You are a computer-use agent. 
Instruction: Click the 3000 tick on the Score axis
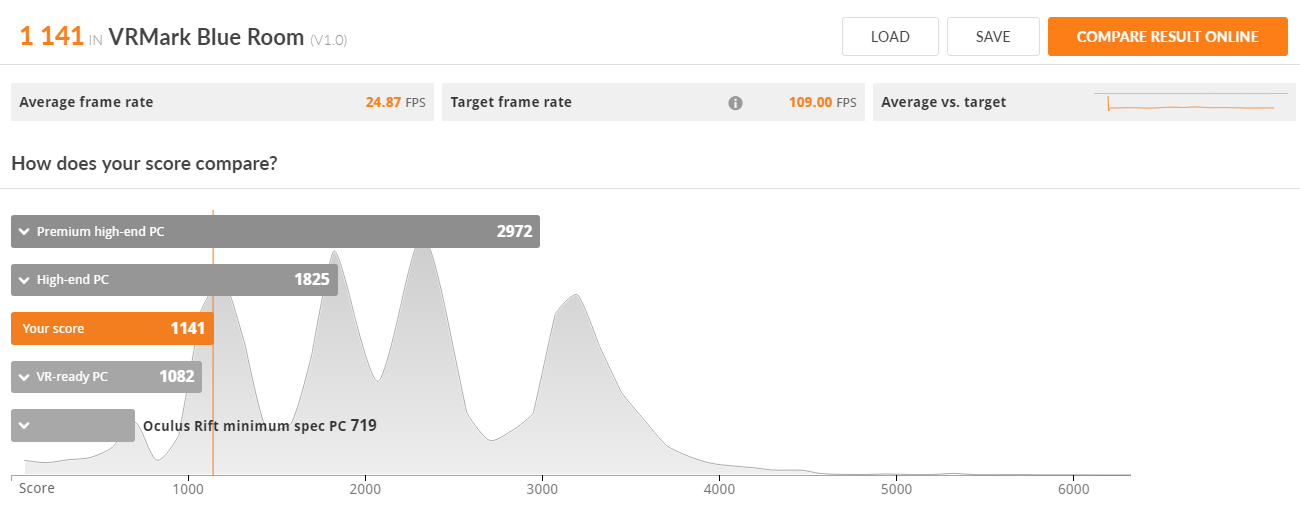tap(542, 489)
